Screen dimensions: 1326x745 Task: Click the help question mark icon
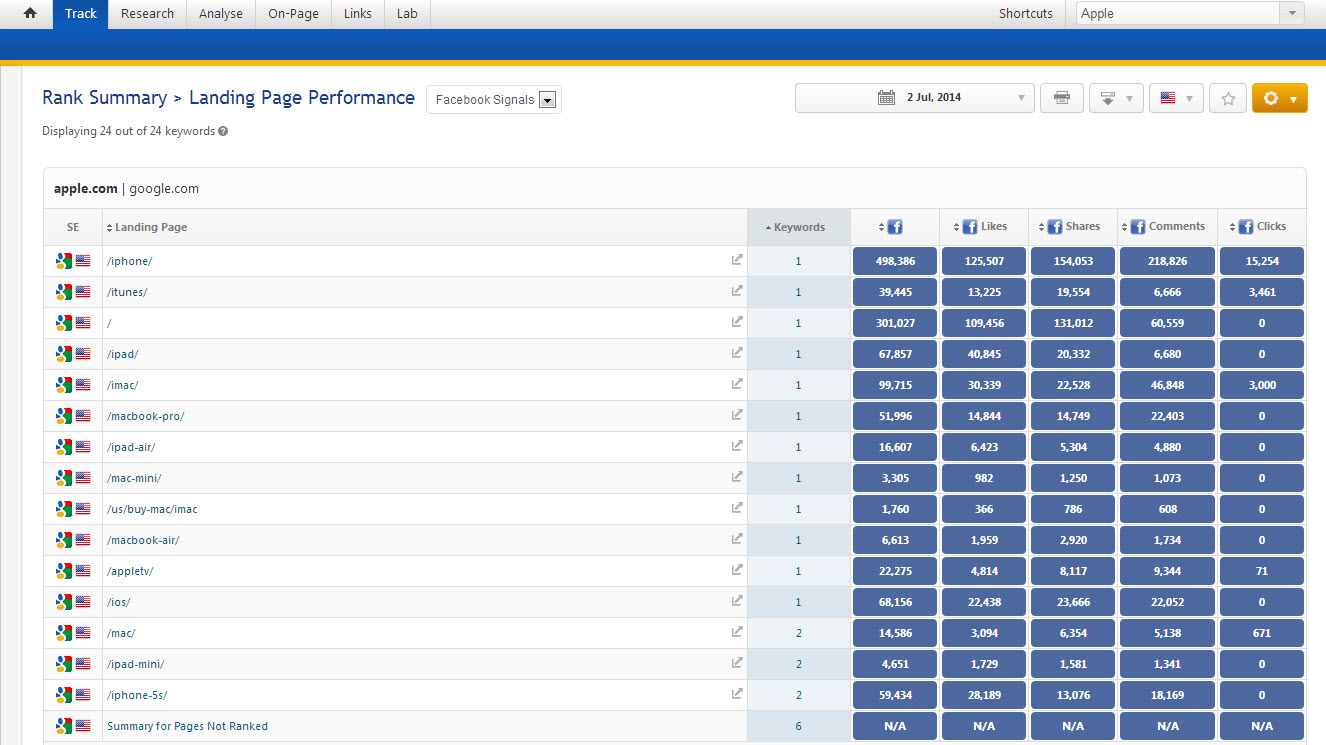pos(223,131)
